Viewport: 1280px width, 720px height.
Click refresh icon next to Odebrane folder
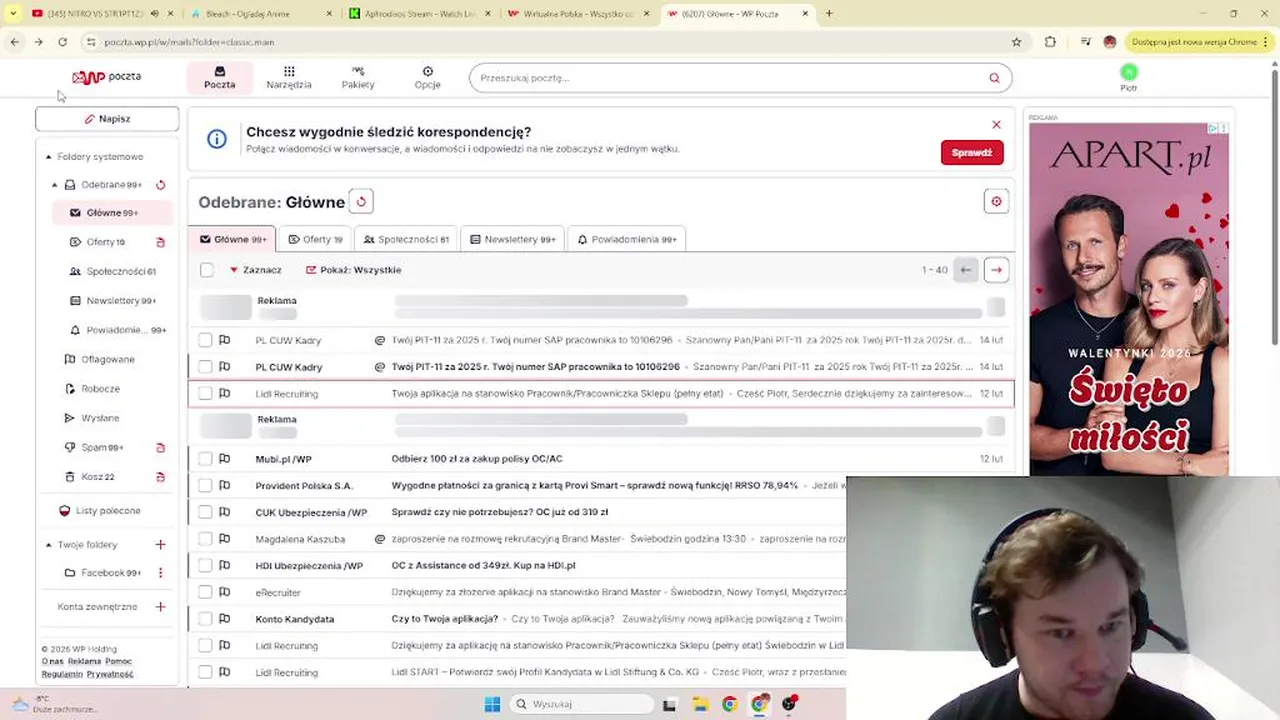[x=160, y=185]
